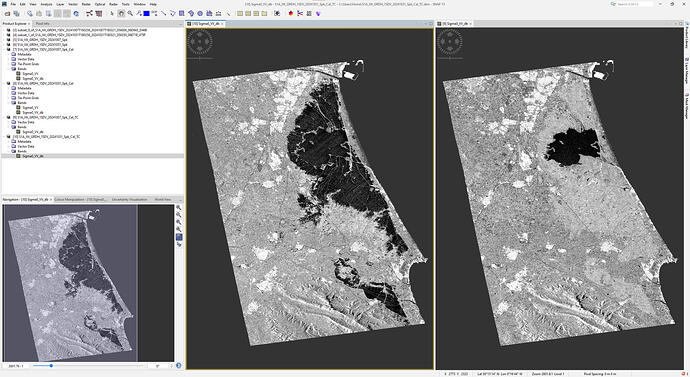690x377 pixels.
Task: Select the Zoom magnifier tool in toolbar
Action: tap(130, 14)
